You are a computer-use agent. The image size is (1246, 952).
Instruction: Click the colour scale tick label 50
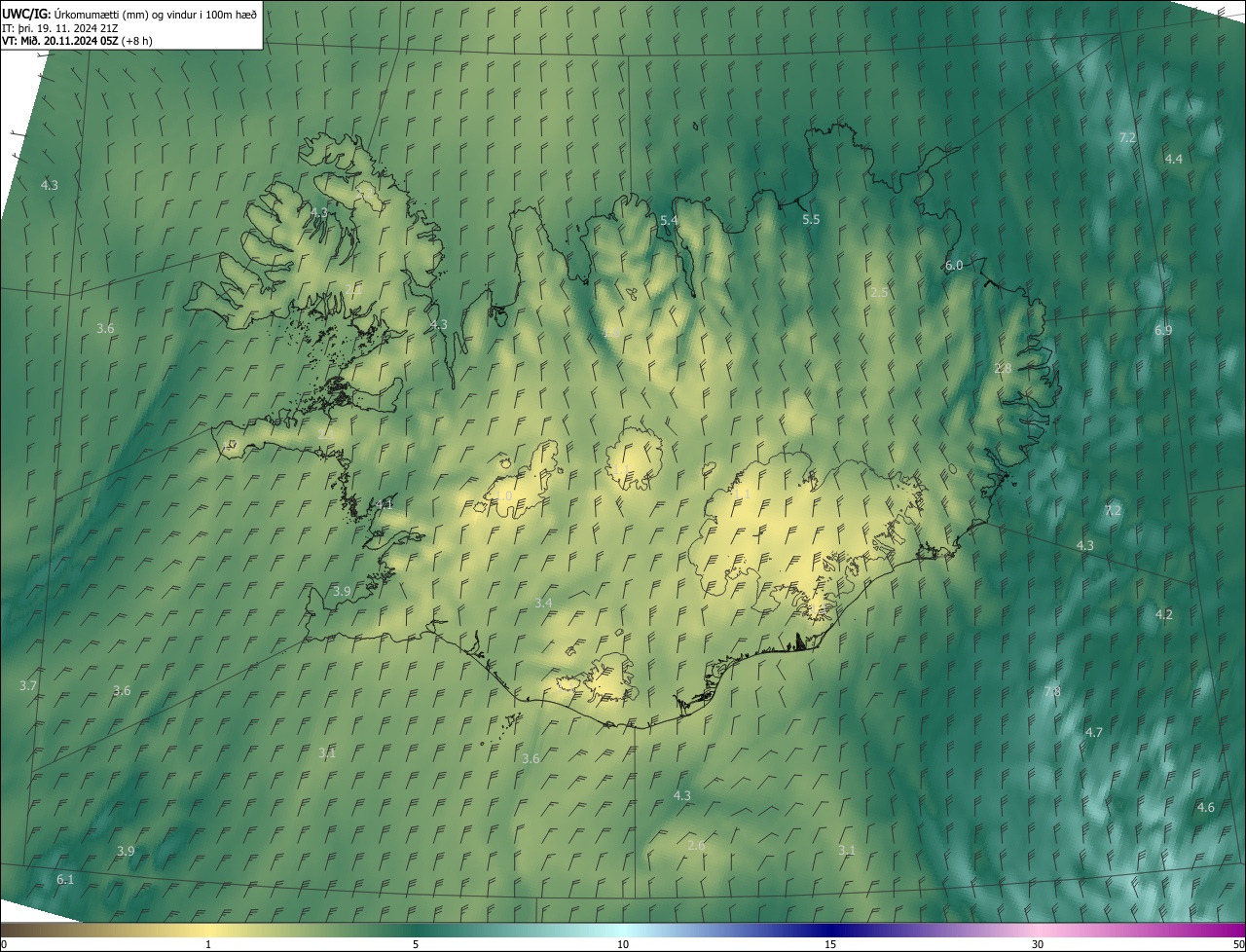coord(1238,944)
